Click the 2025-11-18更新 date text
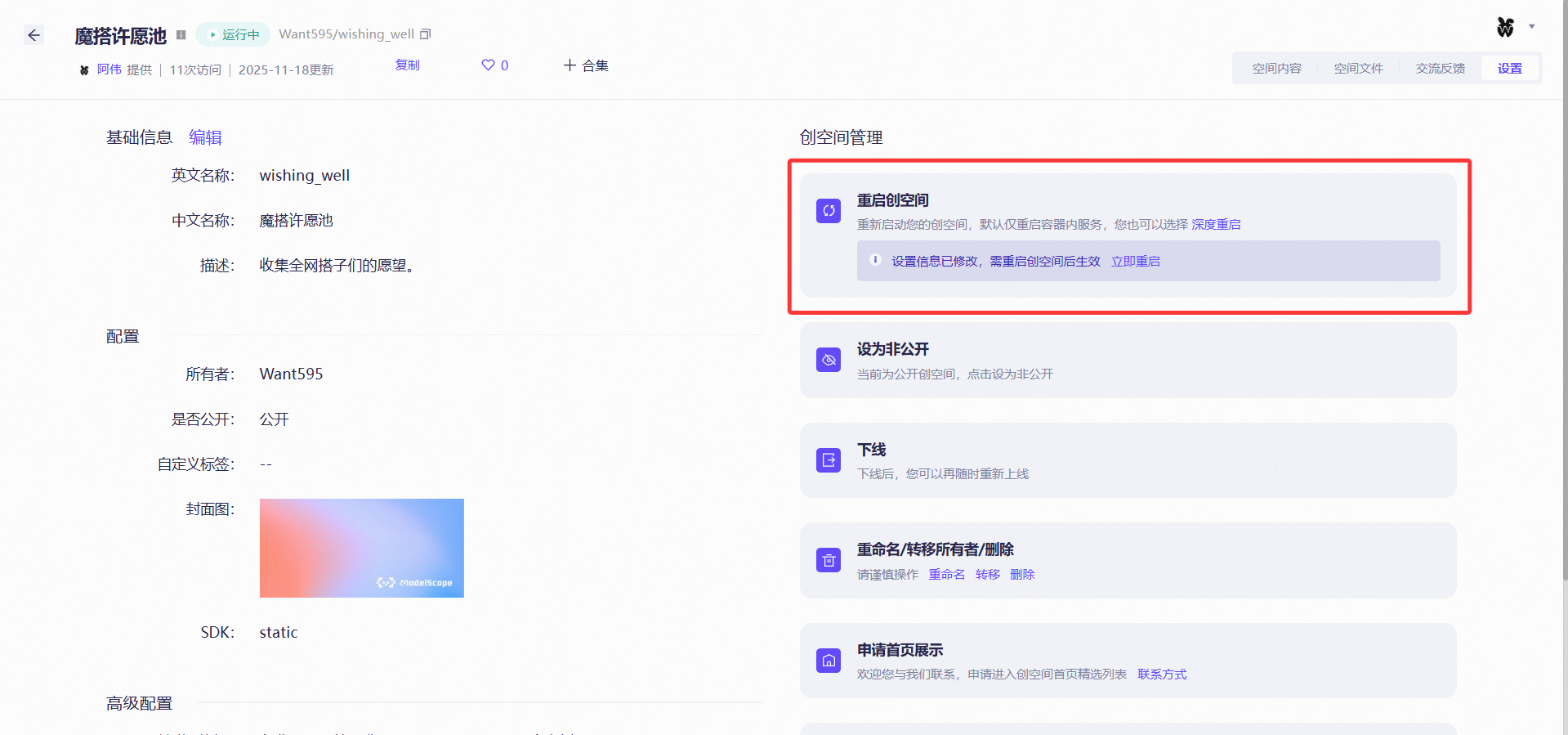Screen dimensions: 1568x735 [x=286, y=70]
